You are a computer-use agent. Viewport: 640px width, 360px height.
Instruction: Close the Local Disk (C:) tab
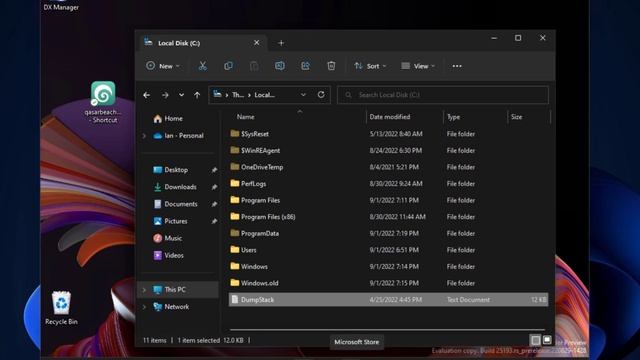click(256, 42)
